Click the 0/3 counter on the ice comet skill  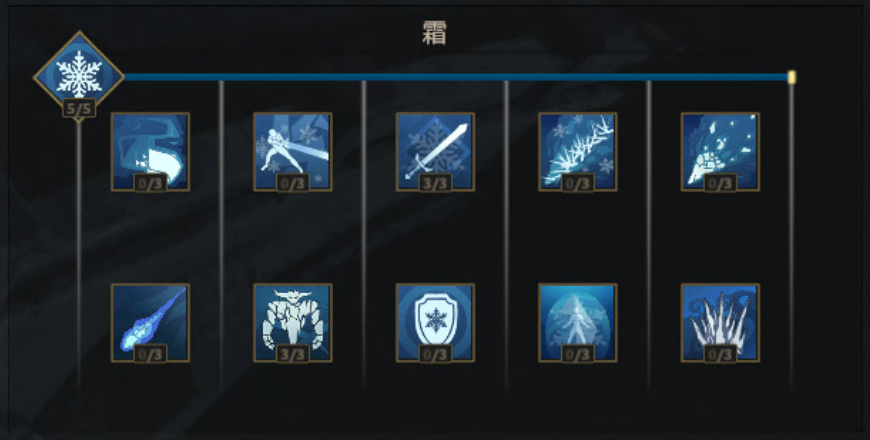coord(150,354)
